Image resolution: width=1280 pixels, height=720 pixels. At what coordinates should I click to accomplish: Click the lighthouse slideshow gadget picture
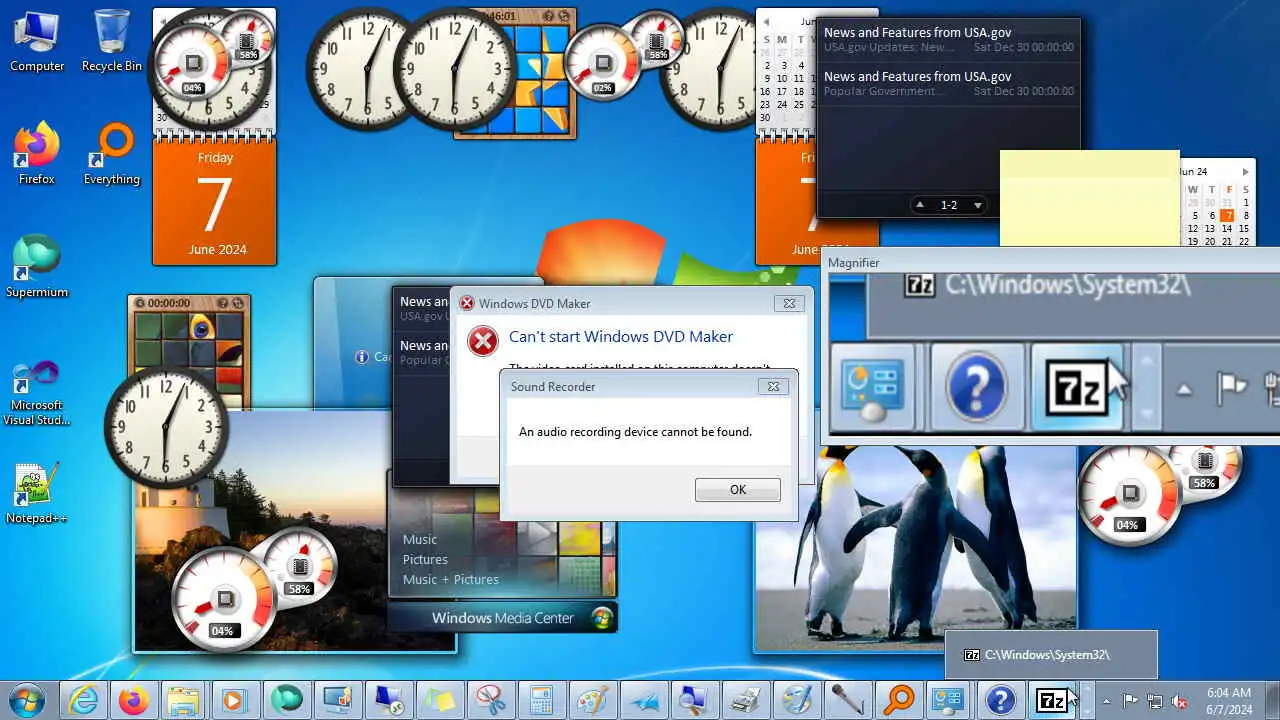click(295, 530)
